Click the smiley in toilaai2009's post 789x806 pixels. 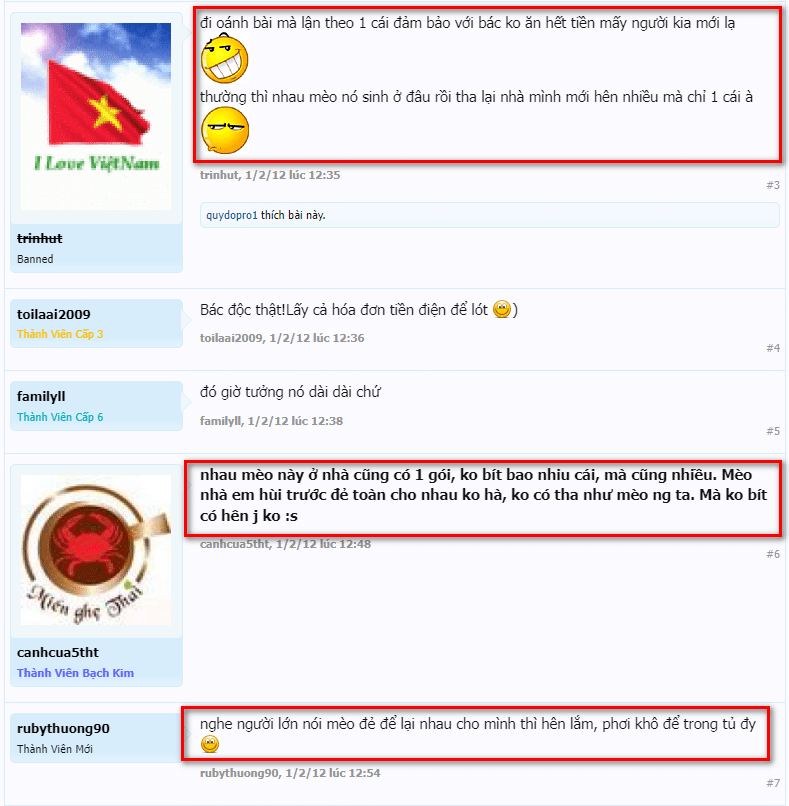[x=502, y=309]
